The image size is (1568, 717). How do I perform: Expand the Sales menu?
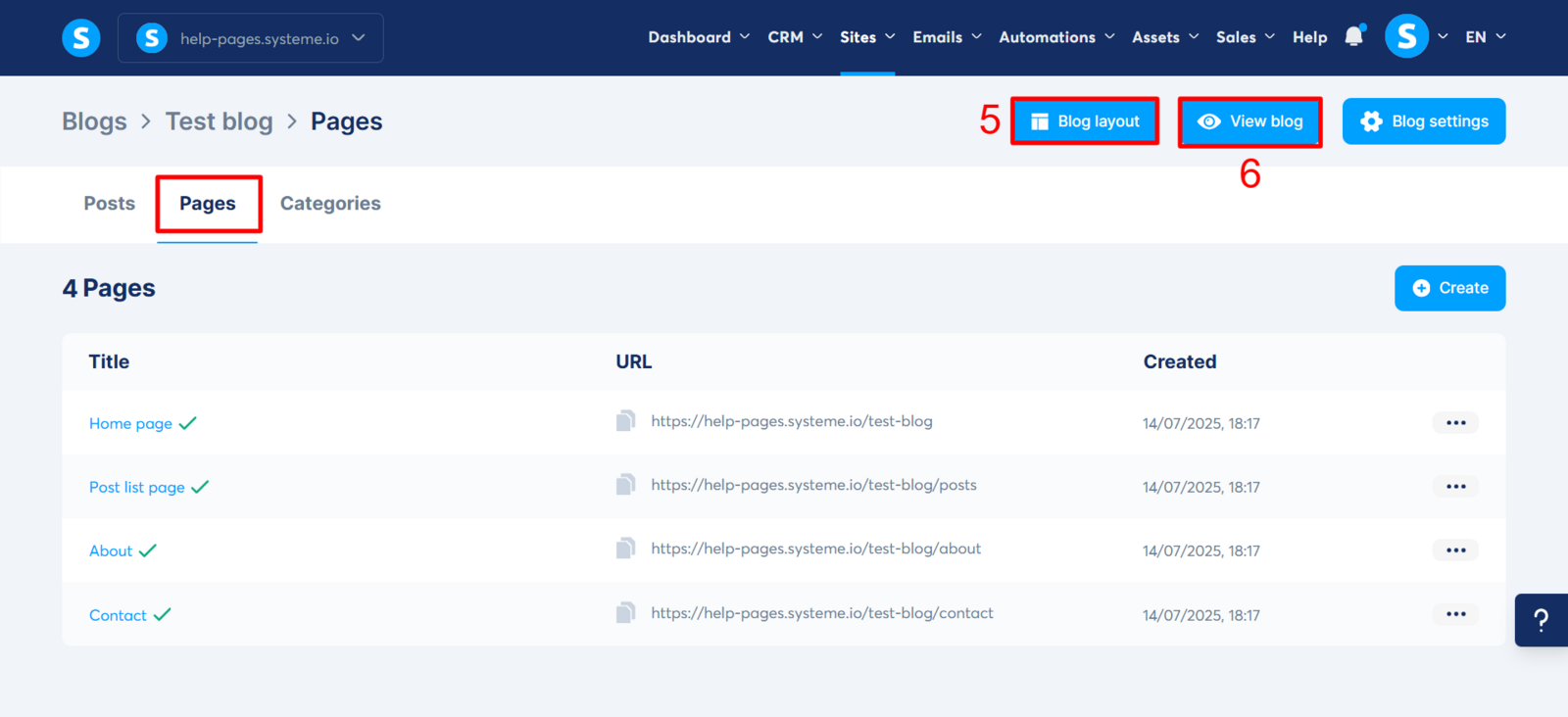(1246, 36)
